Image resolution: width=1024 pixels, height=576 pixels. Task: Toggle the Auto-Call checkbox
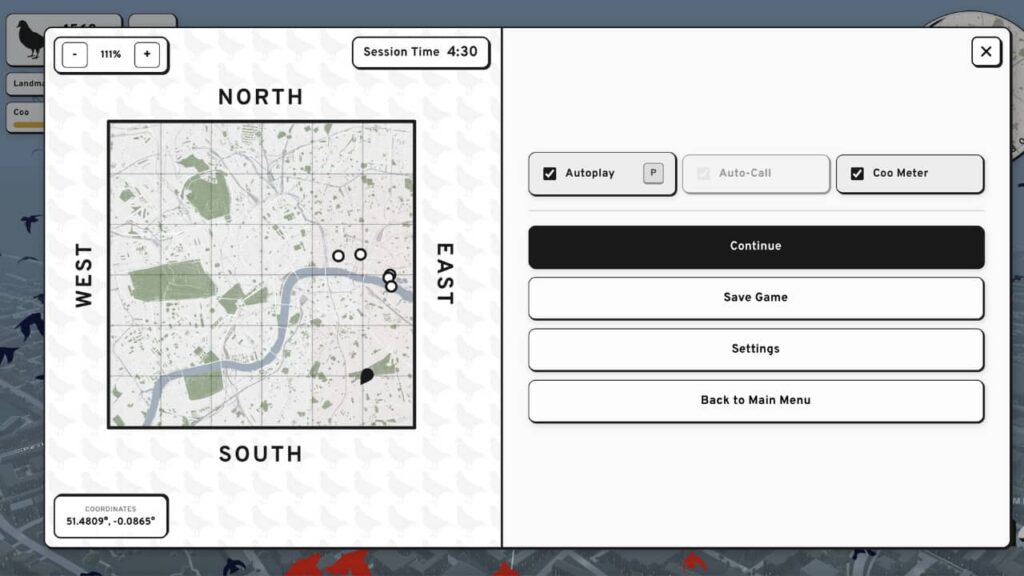(703, 174)
